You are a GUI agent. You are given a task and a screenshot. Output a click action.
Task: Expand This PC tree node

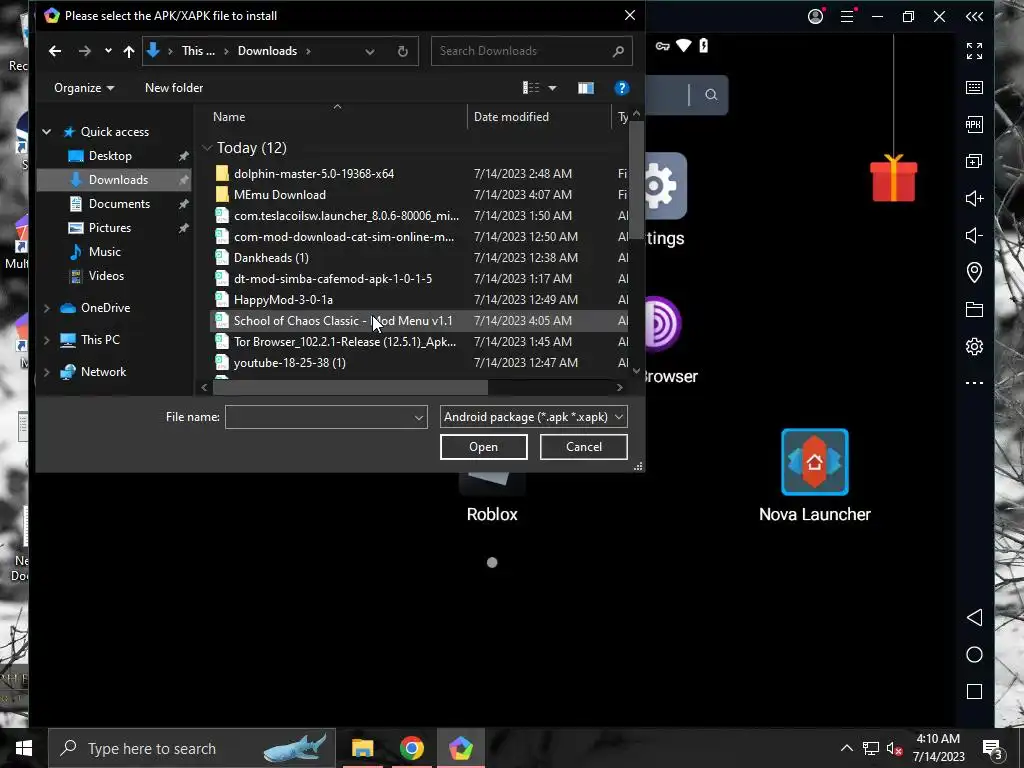pyautogui.click(x=46, y=340)
